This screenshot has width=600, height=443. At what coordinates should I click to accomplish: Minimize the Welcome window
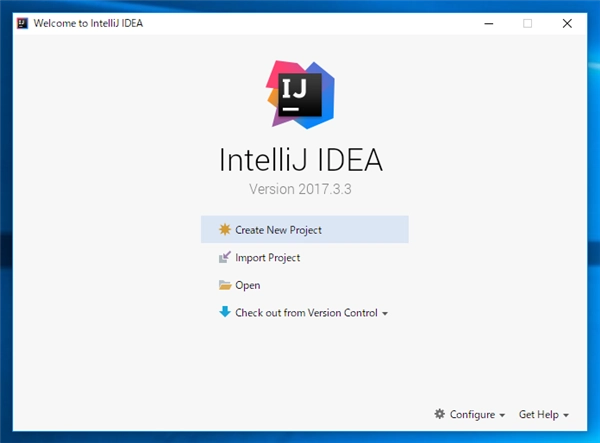click(x=489, y=24)
